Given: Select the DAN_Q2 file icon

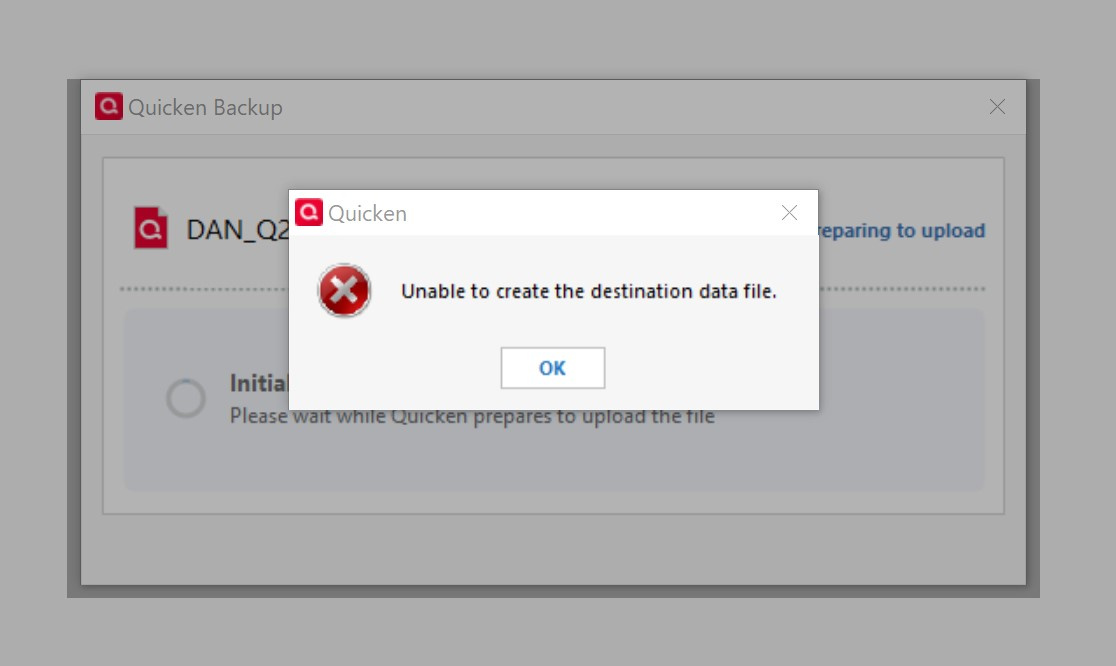Looking at the screenshot, I should tap(151, 228).
